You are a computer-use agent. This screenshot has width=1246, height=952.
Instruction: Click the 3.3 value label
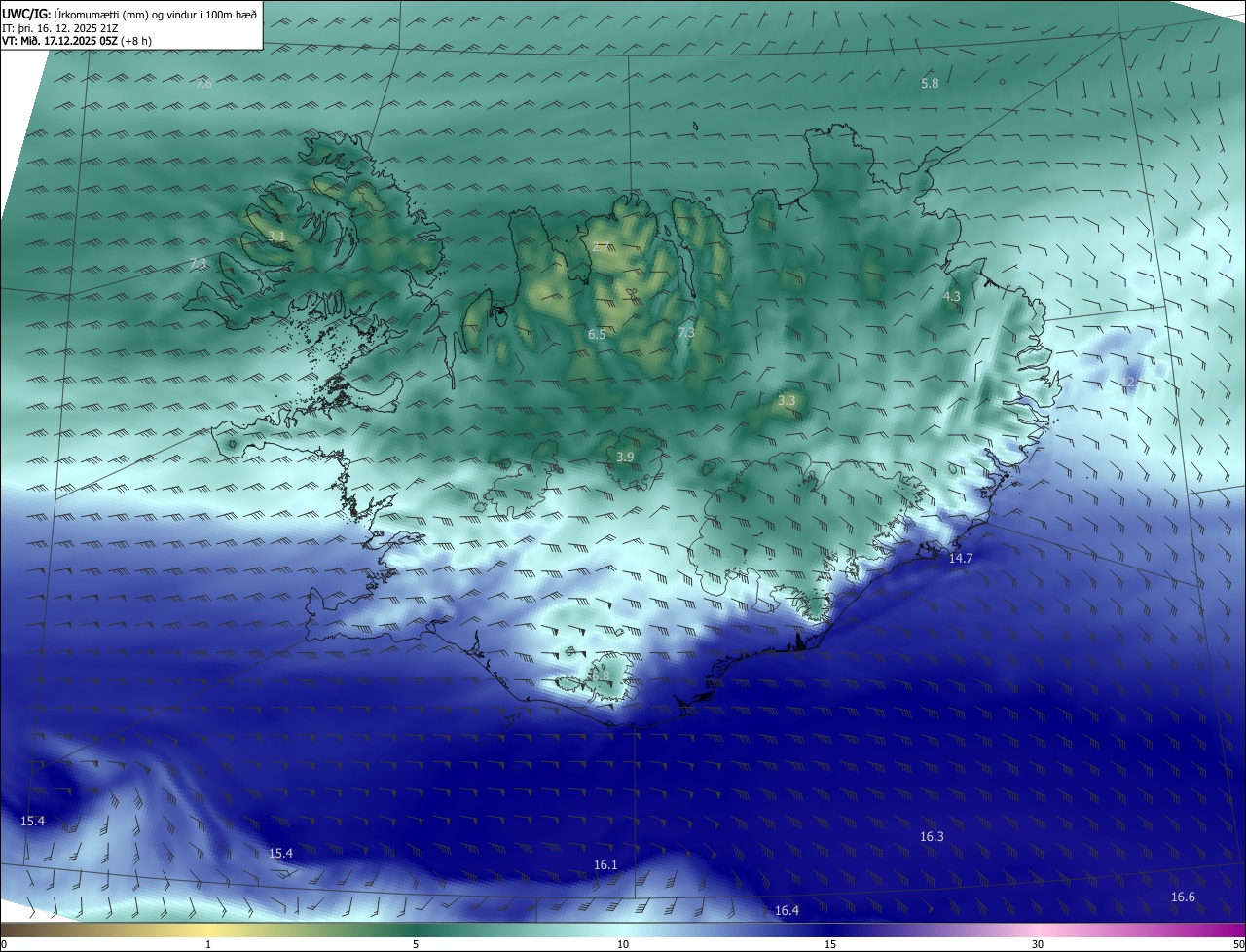click(x=787, y=401)
